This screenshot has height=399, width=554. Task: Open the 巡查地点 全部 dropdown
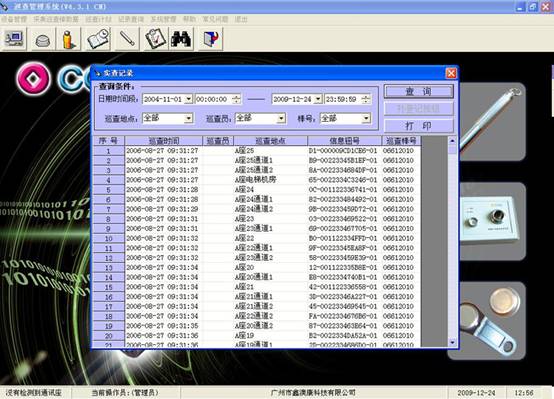point(189,118)
